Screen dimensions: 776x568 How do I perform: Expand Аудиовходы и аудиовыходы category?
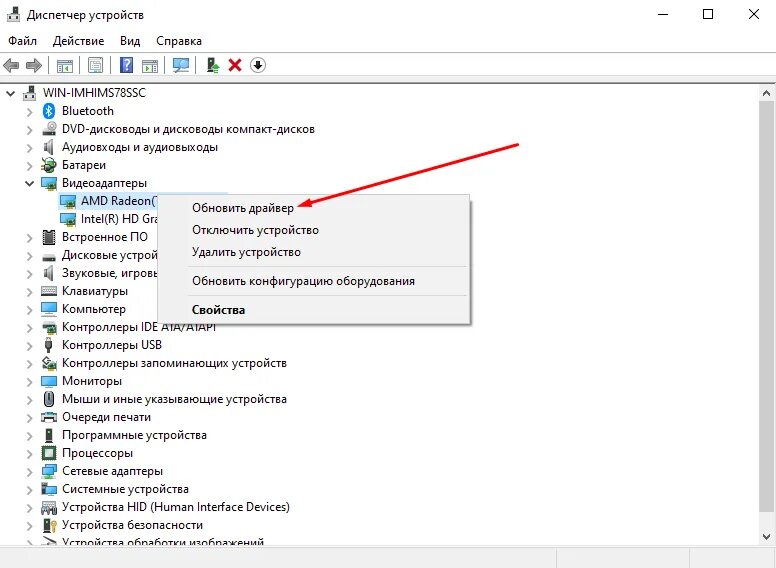[x=30, y=147]
